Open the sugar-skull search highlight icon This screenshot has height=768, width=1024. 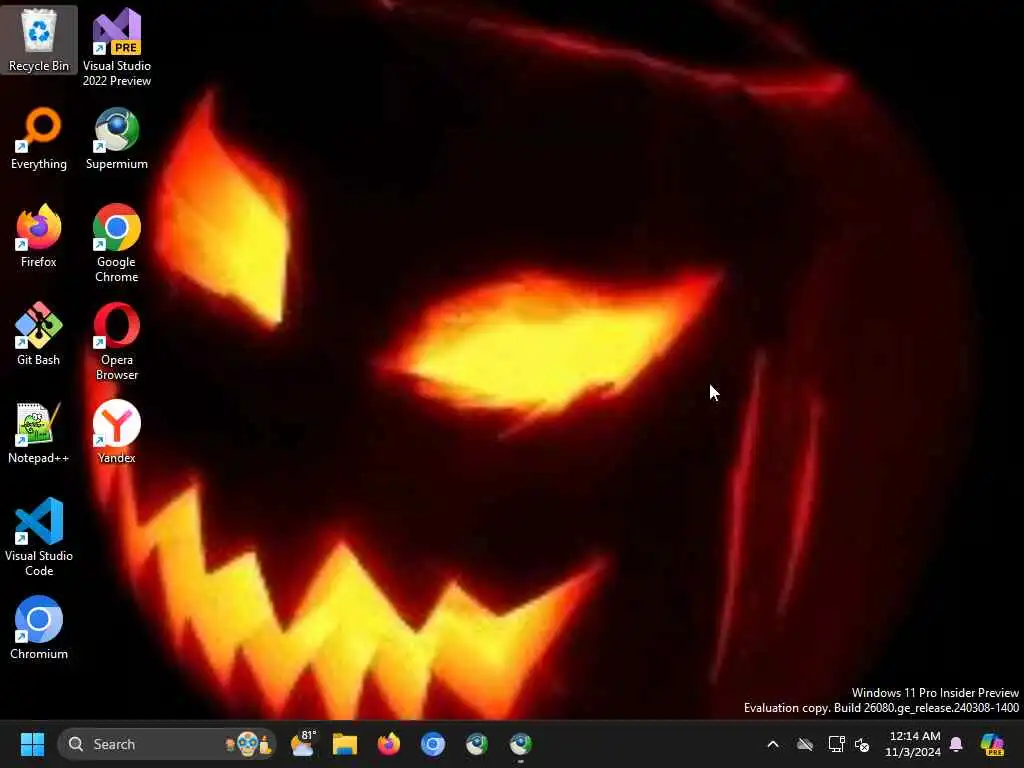tap(248, 744)
